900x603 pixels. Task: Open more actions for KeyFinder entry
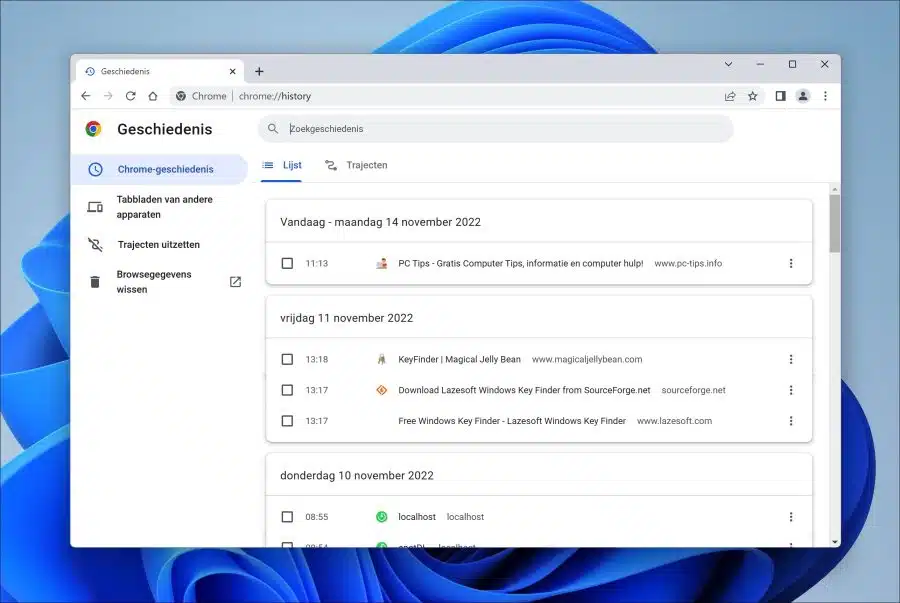791,359
